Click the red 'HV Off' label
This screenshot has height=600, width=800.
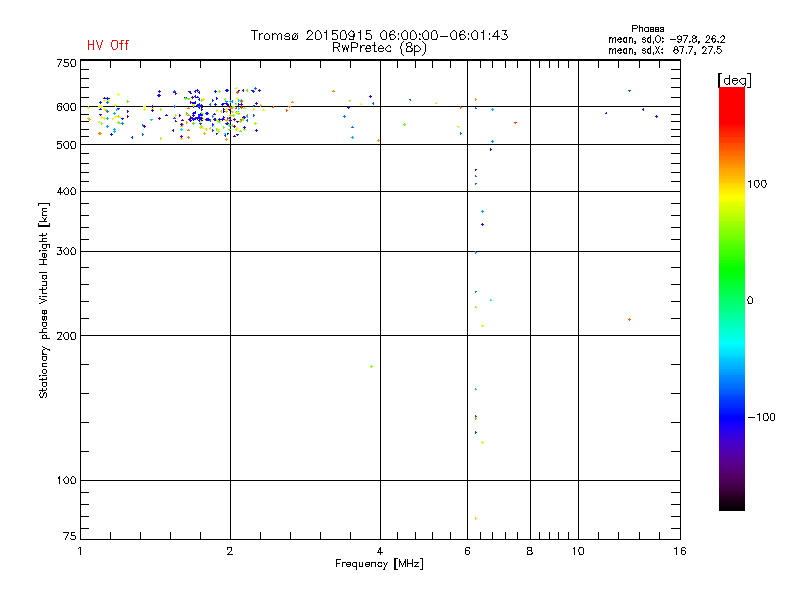coord(108,45)
